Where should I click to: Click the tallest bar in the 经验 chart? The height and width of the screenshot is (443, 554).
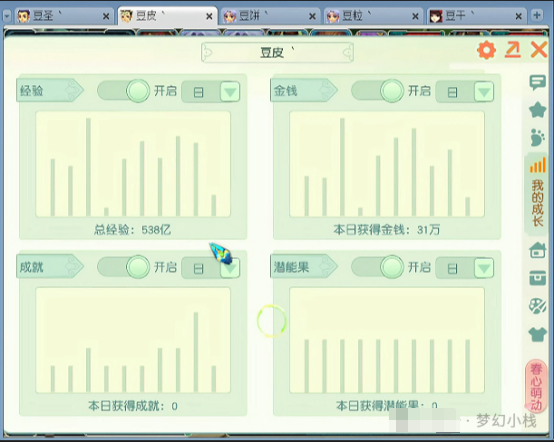pyautogui.click(x=88, y=167)
